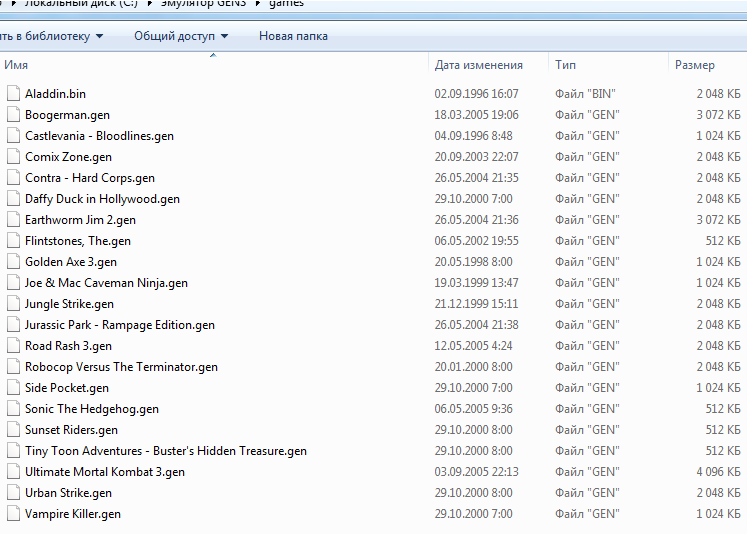
Task: Click the 'Новая папка' button
Action: point(293,36)
